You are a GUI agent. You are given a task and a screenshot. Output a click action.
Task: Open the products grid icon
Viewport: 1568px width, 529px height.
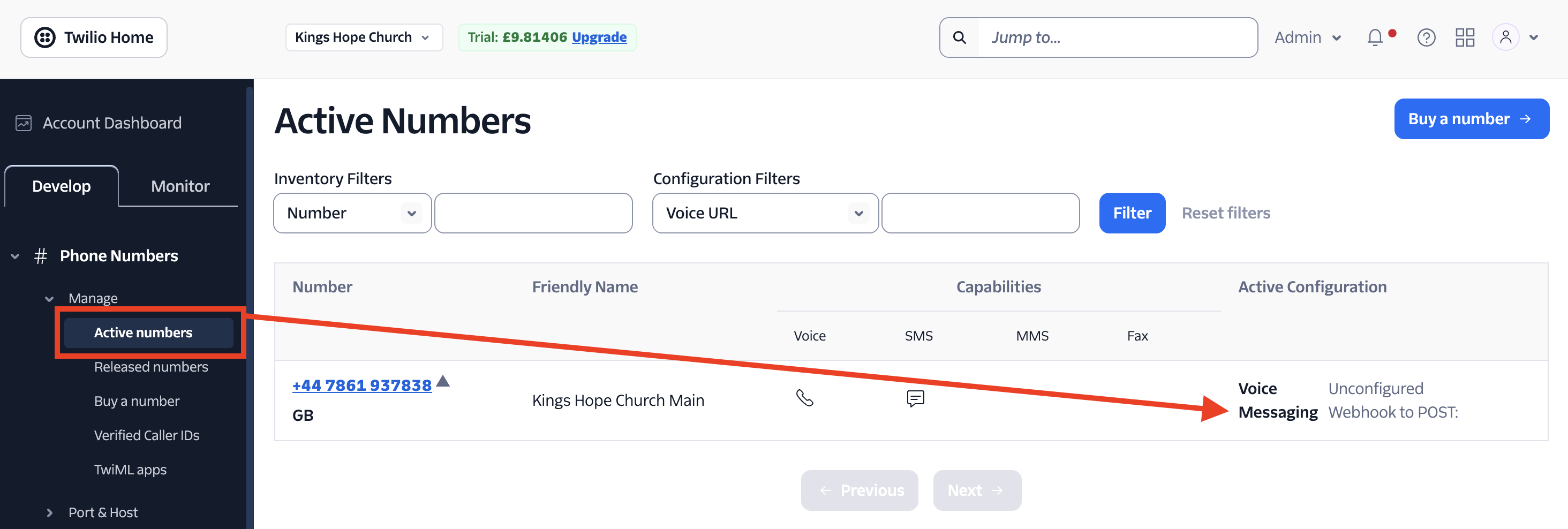tap(1465, 37)
